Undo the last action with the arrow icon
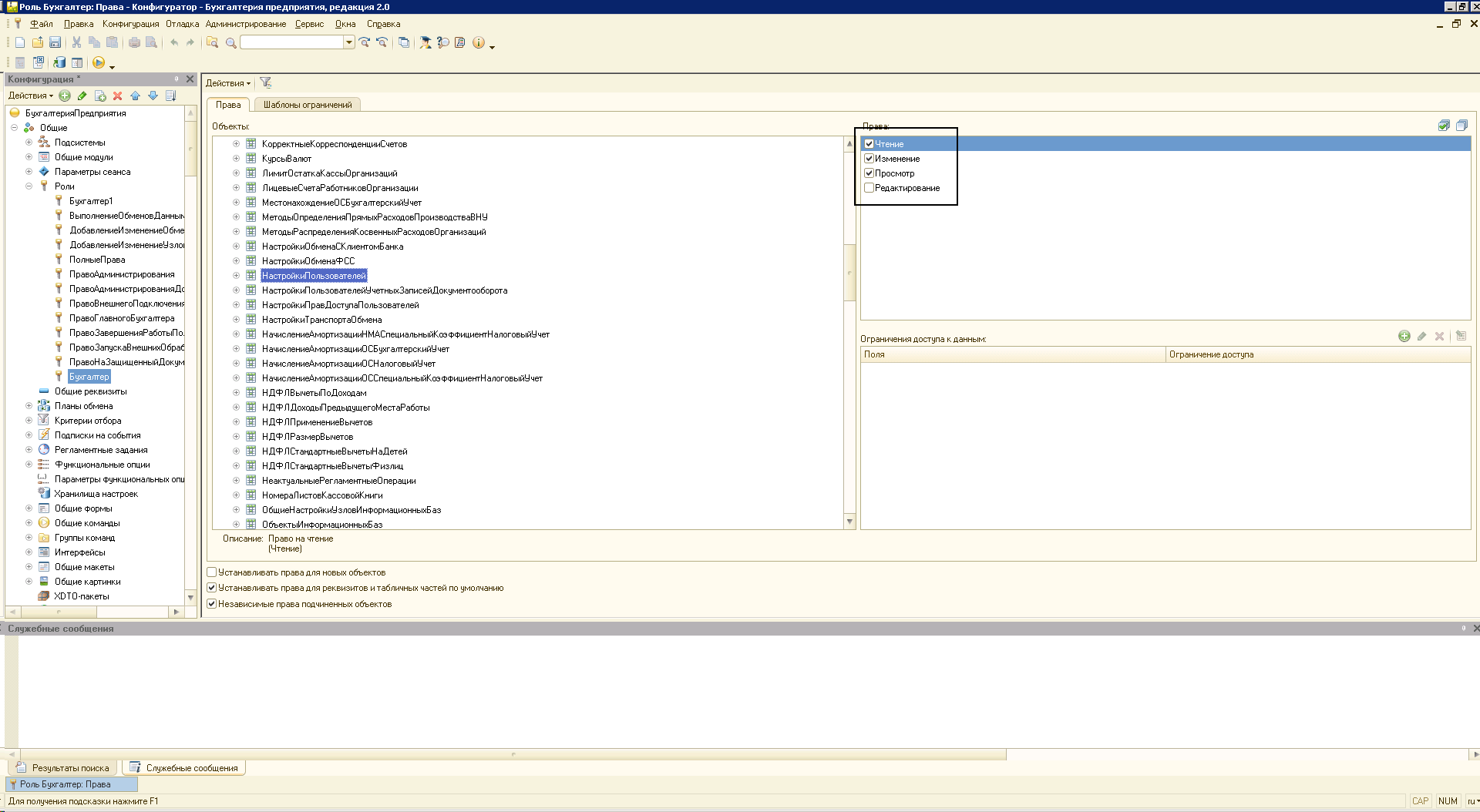1480x812 pixels. click(174, 43)
